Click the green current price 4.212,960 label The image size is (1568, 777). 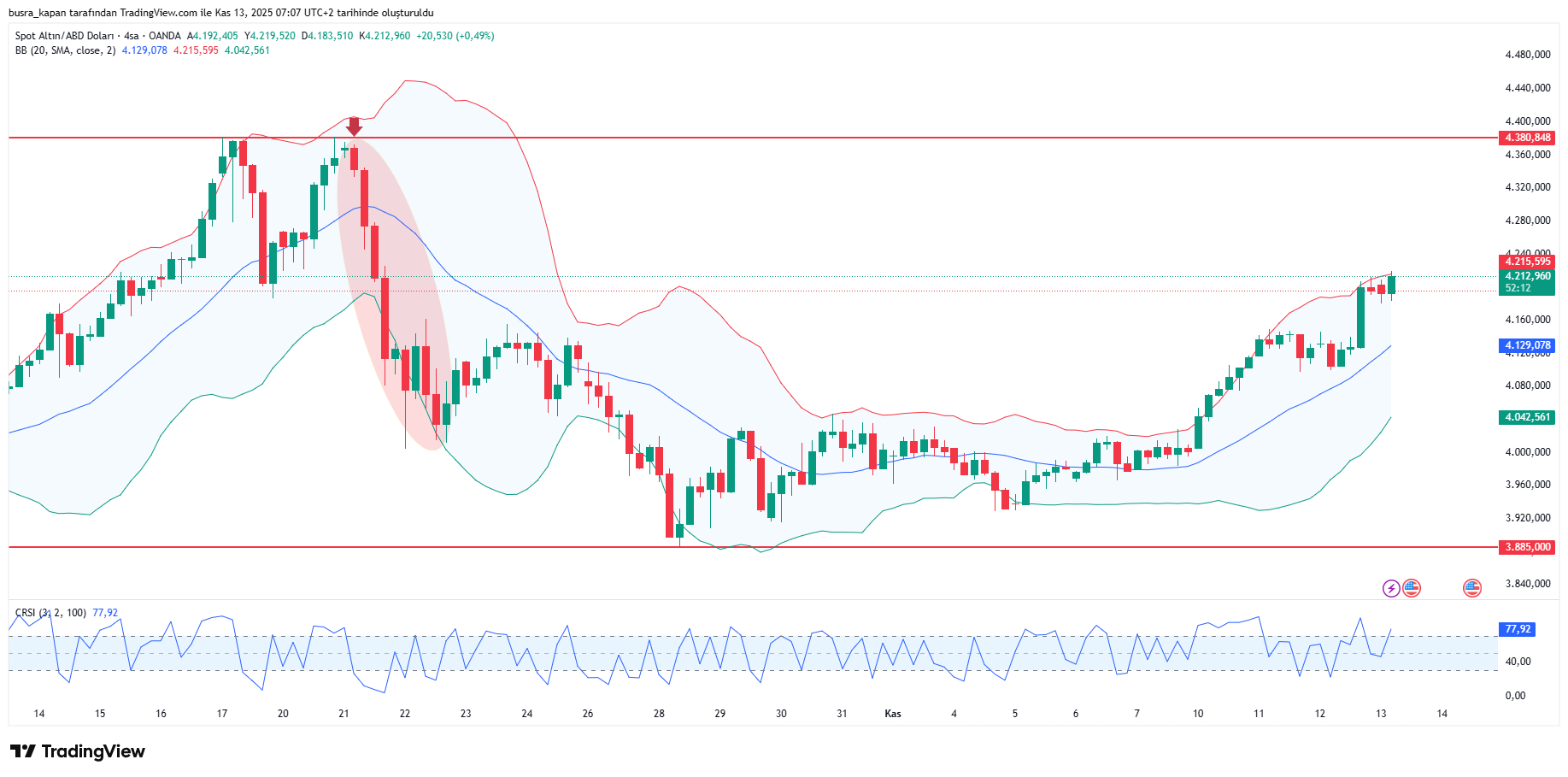coord(1527,276)
